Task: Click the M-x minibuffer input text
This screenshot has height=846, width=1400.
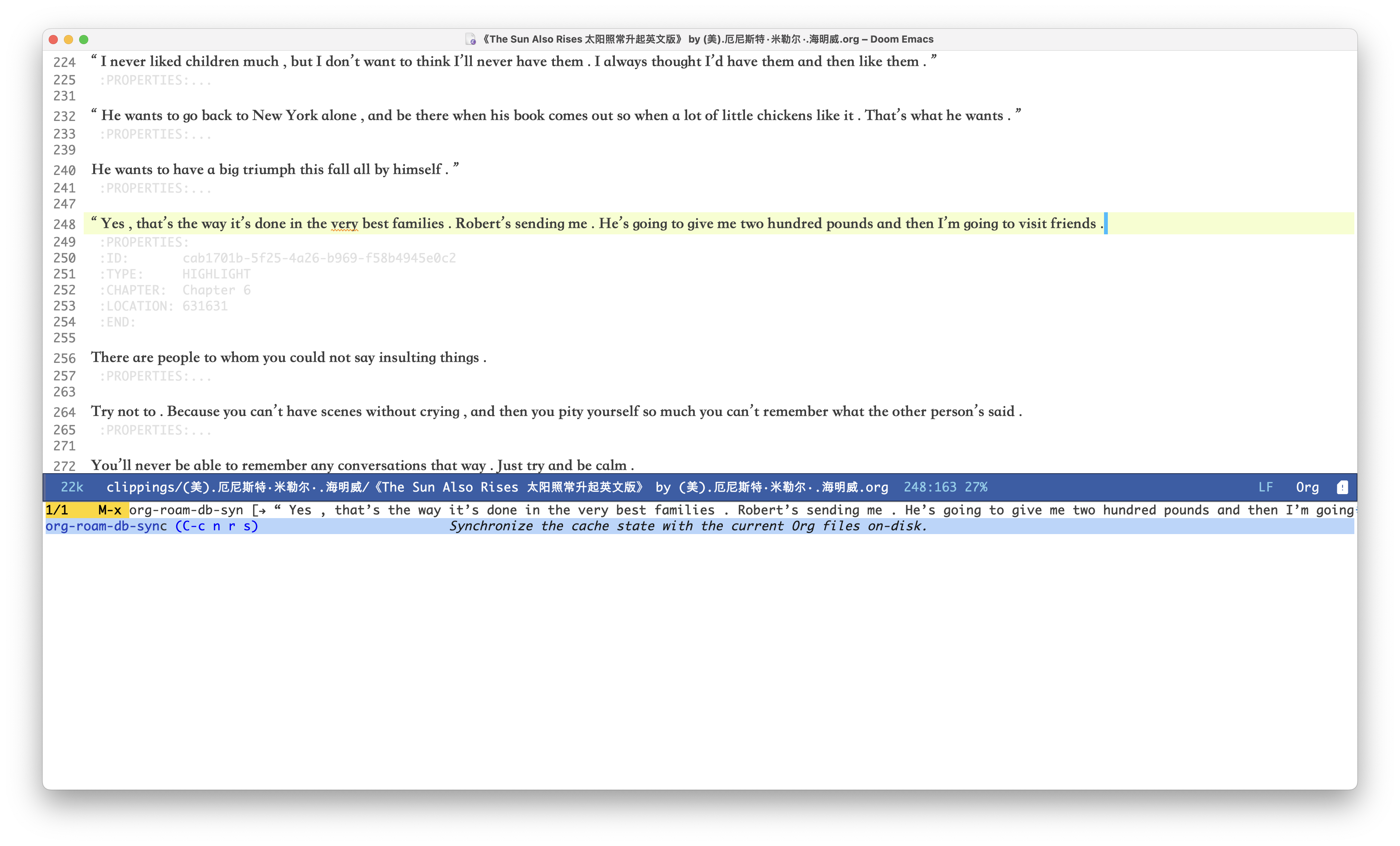Action: coord(186,510)
